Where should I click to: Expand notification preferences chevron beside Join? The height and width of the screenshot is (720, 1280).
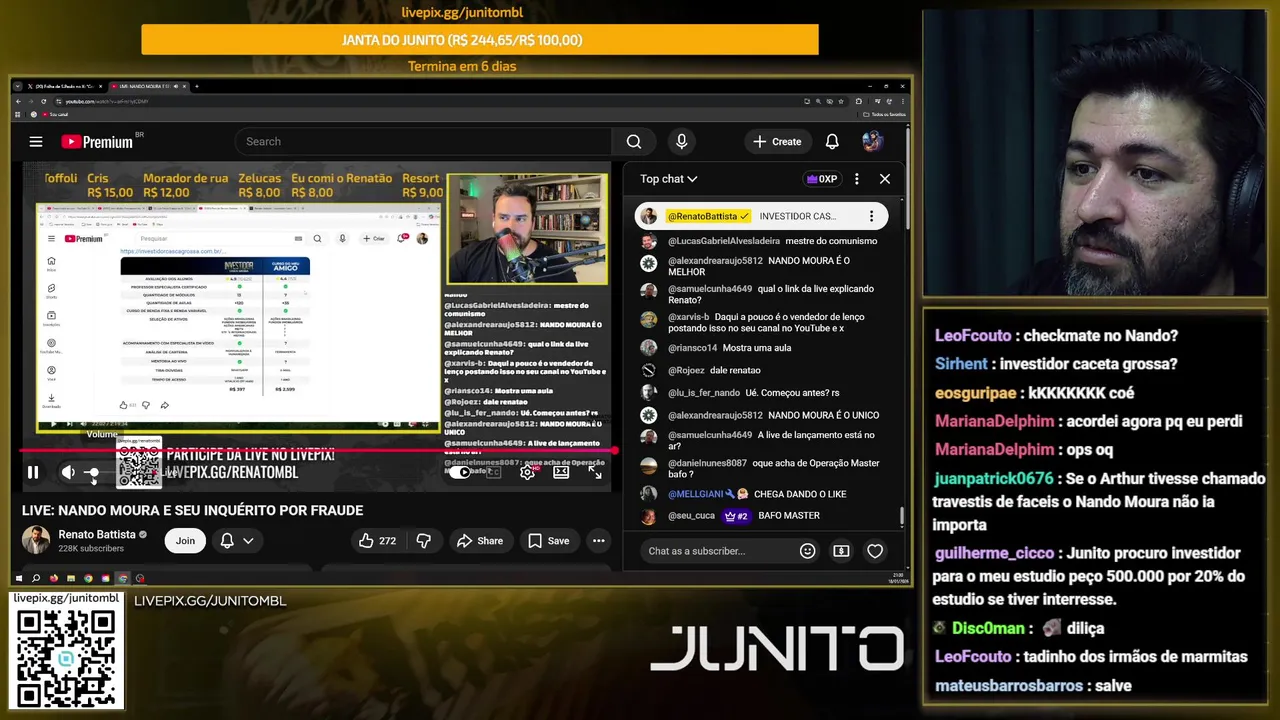point(248,541)
